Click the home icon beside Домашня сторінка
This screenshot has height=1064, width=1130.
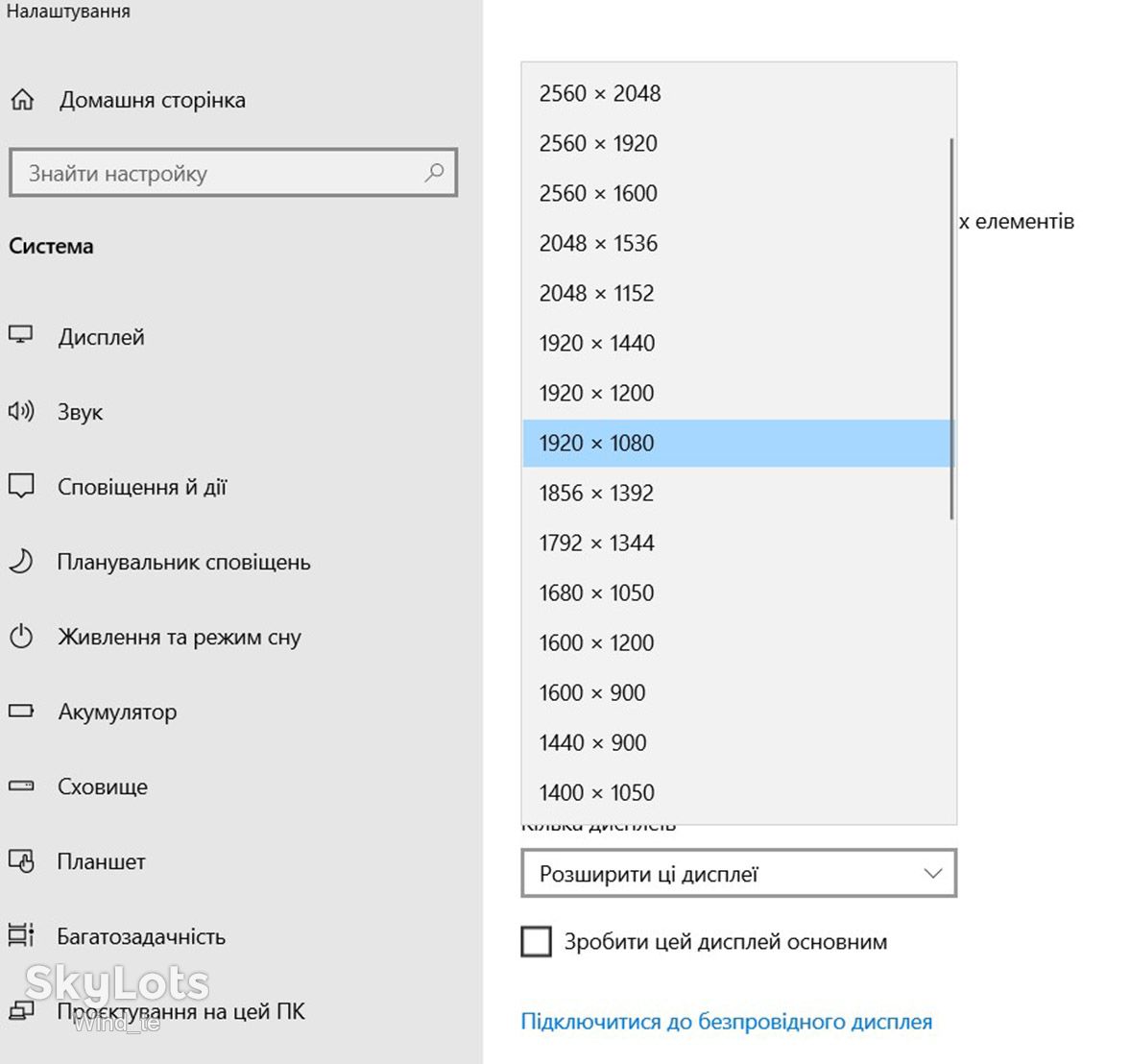22,100
